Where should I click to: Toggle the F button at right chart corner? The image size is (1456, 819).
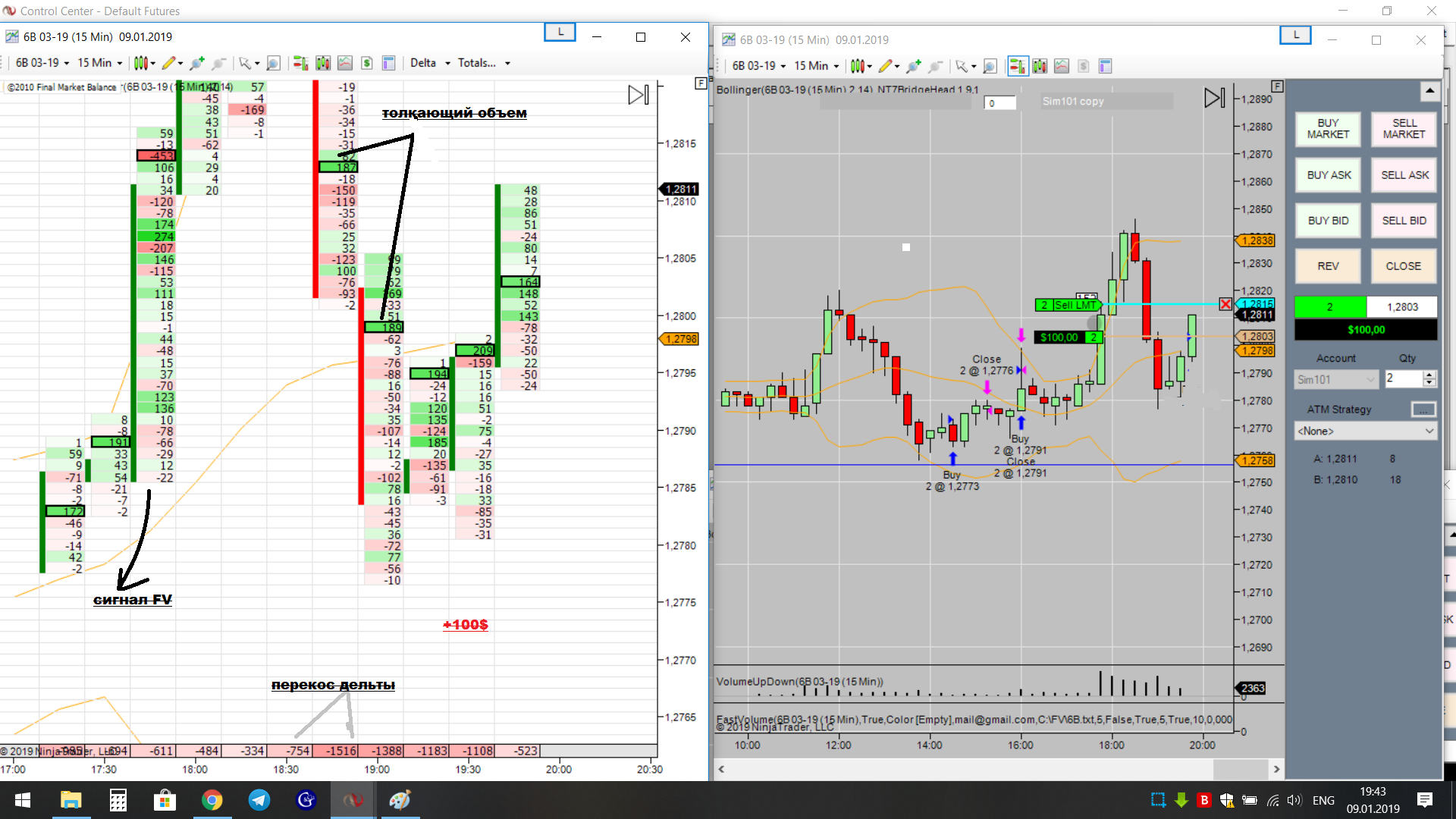tap(1278, 86)
